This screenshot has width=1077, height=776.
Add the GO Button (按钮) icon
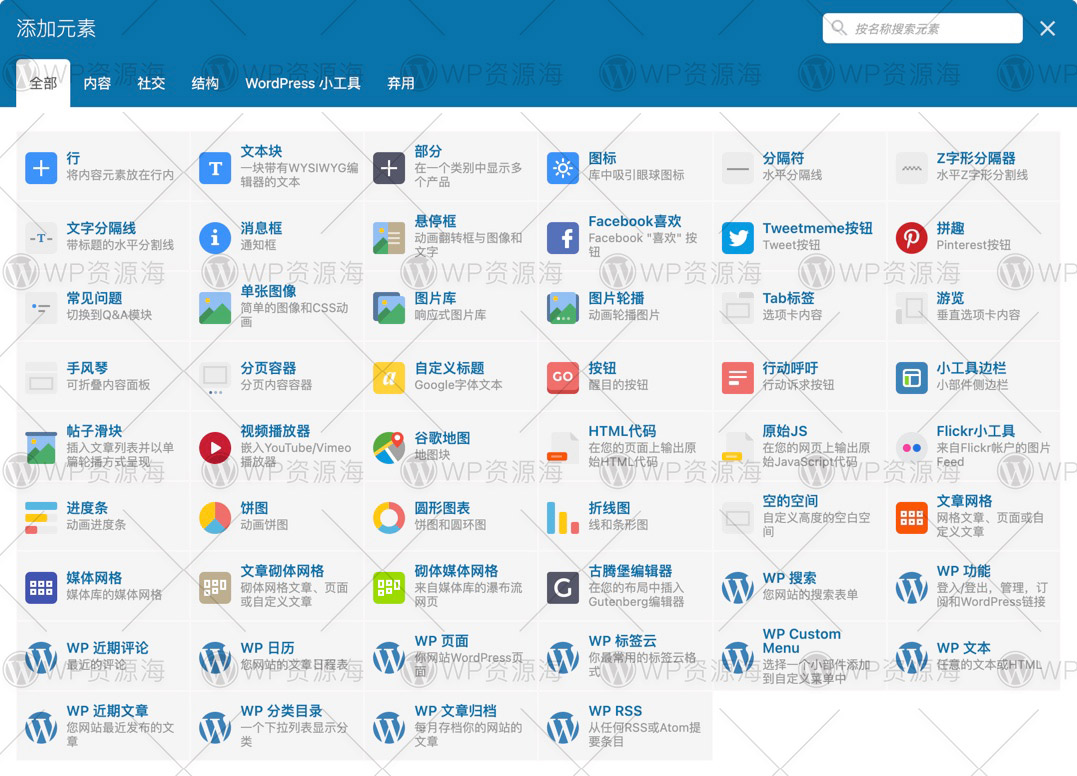(x=563, y=377)
